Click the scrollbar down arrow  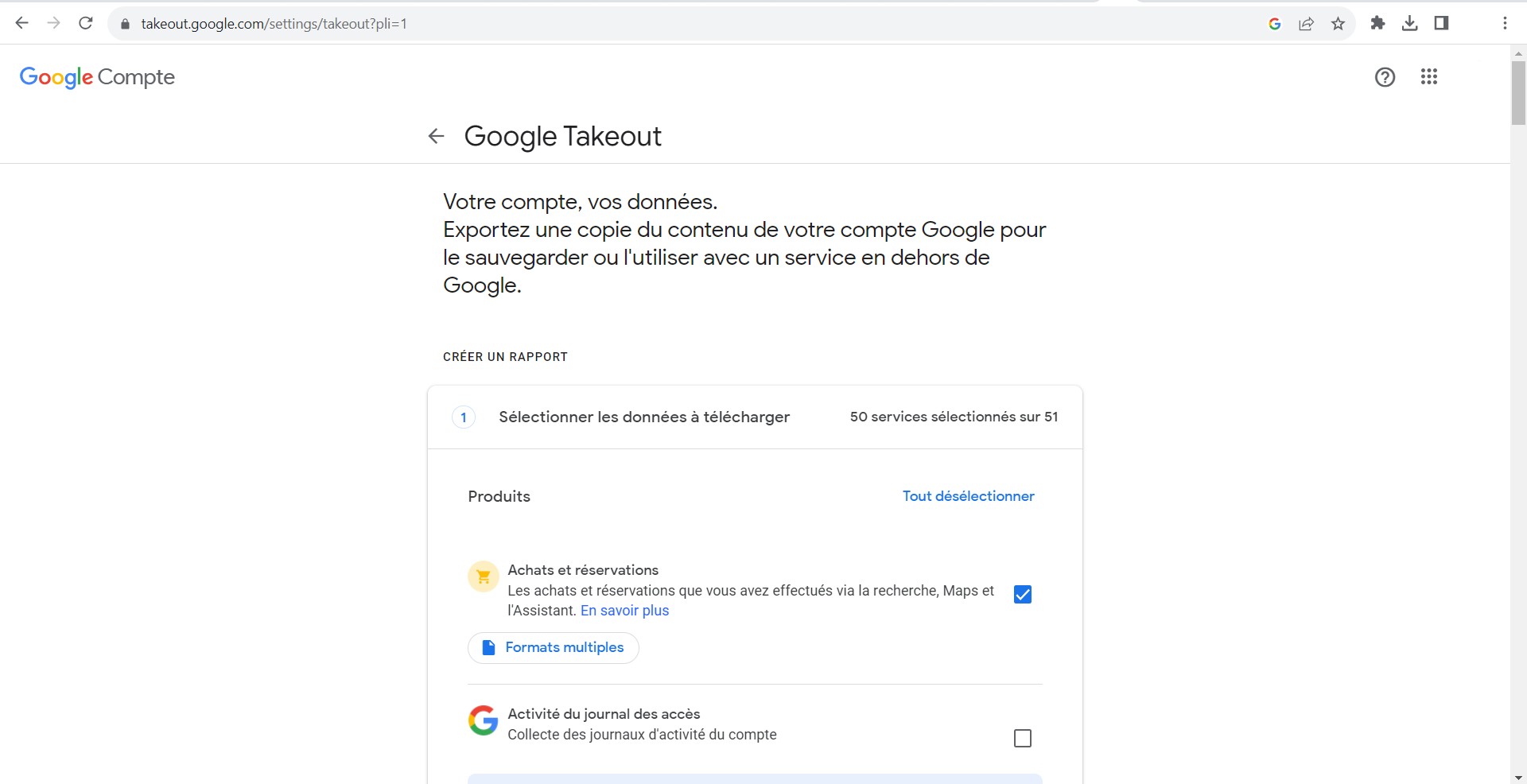[1518, 777]
